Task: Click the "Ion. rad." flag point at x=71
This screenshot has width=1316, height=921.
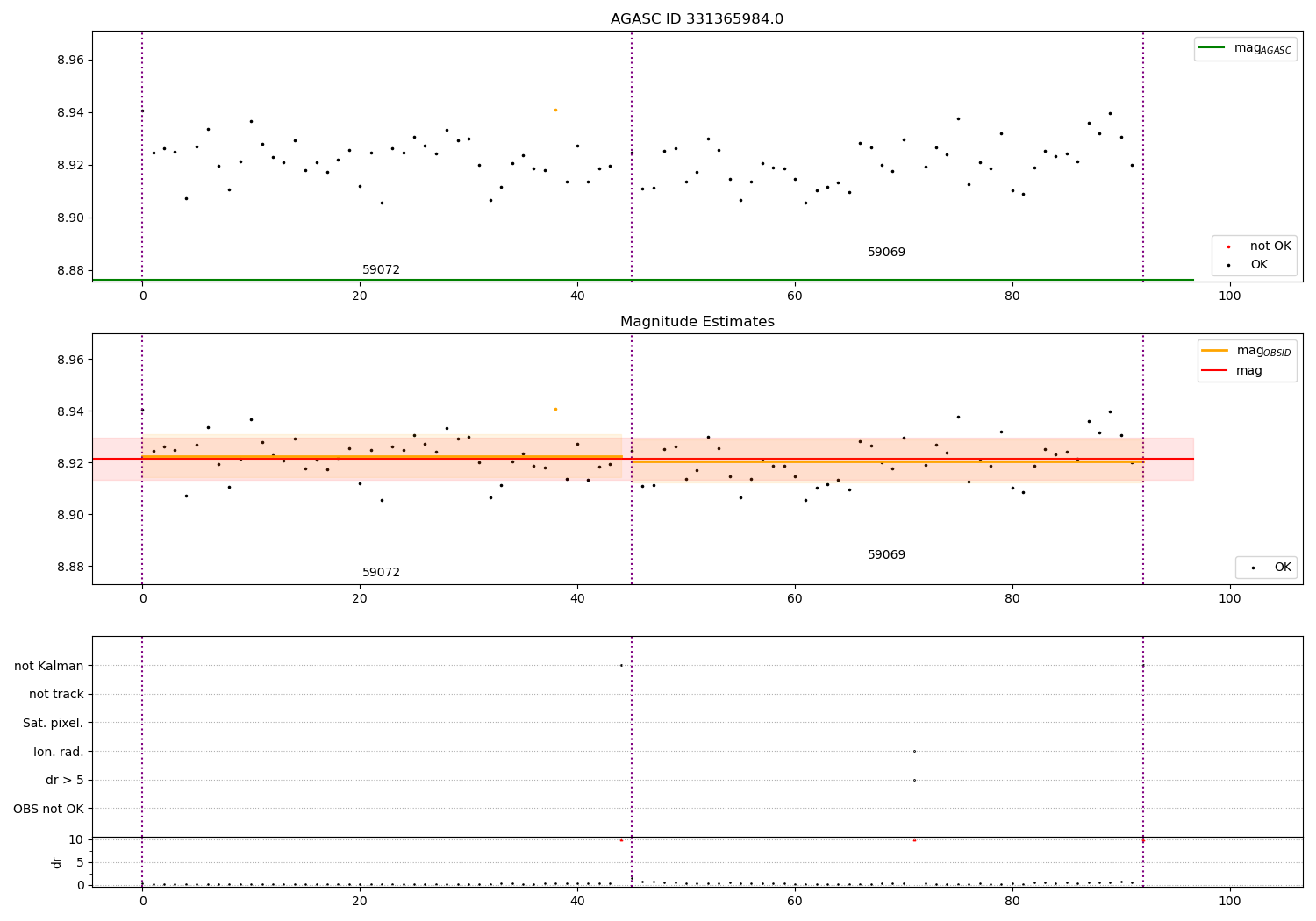Action: pos(914,751)
